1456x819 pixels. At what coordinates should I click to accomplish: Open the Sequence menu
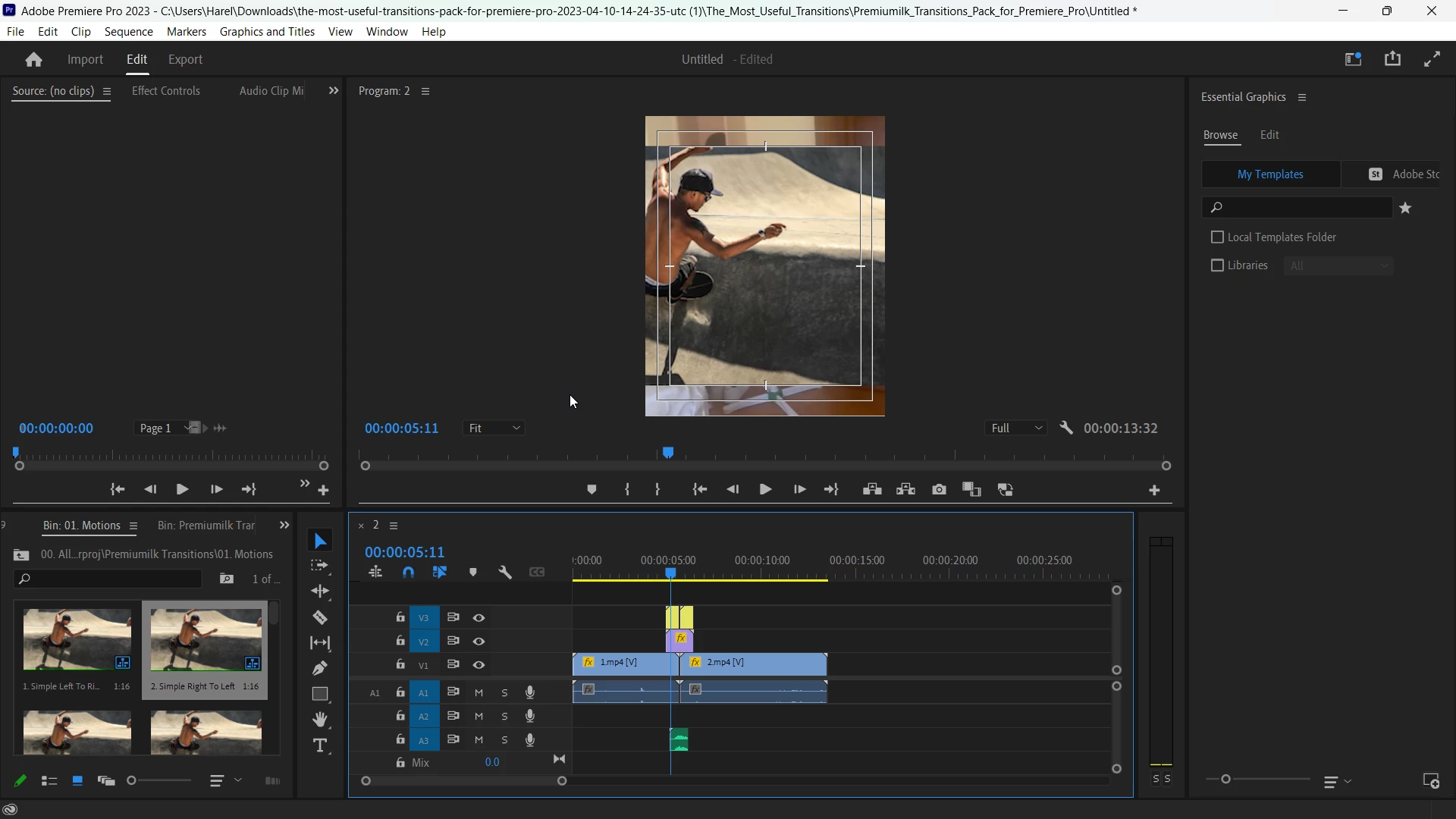coord(128,32)
